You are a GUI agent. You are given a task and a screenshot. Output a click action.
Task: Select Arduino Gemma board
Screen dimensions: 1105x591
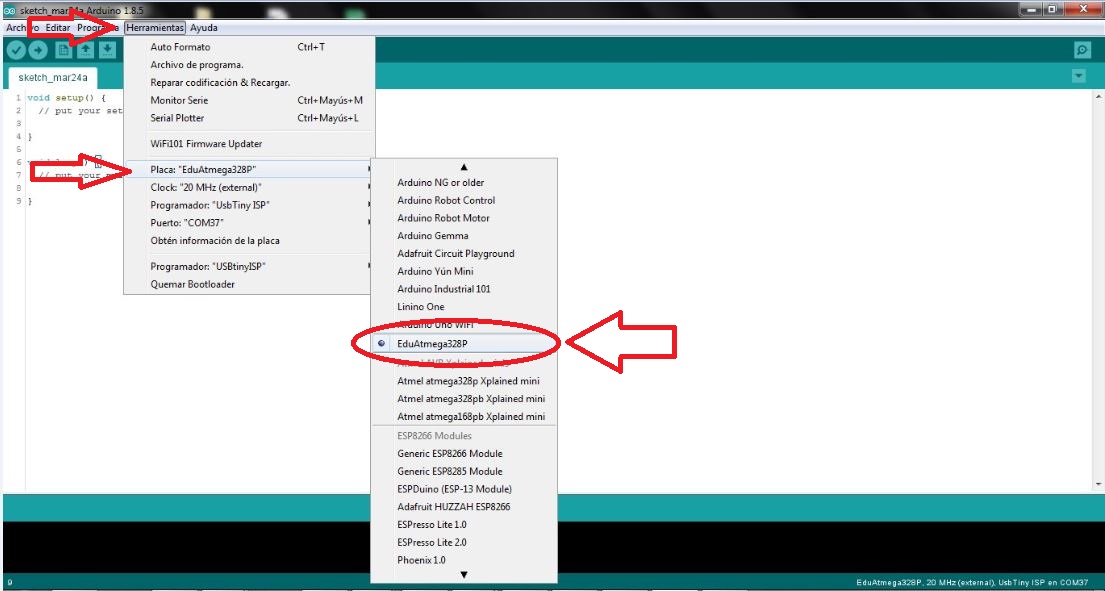click(464, 236)
